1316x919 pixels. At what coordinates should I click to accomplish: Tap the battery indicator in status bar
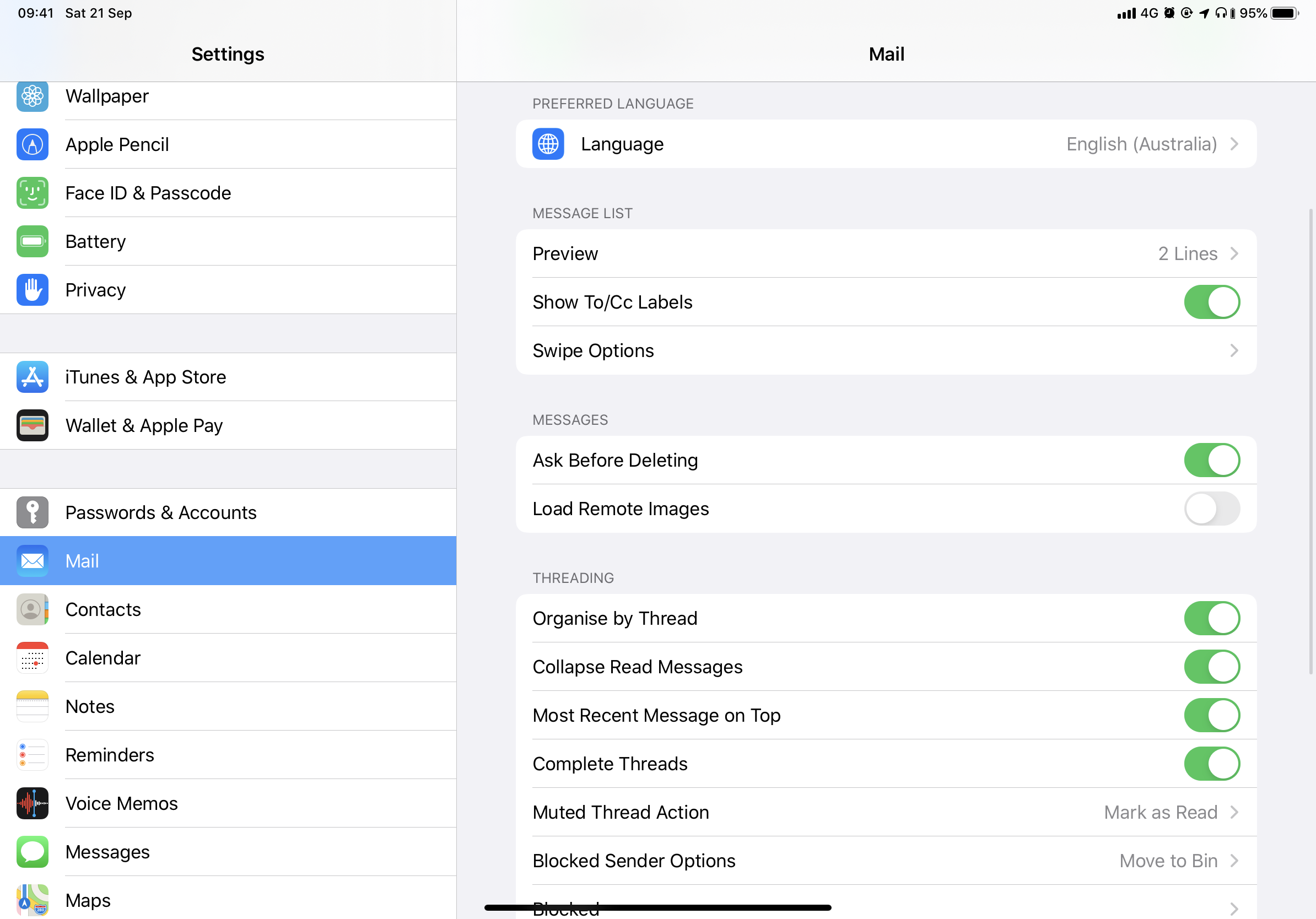[x=1285, y=13]
